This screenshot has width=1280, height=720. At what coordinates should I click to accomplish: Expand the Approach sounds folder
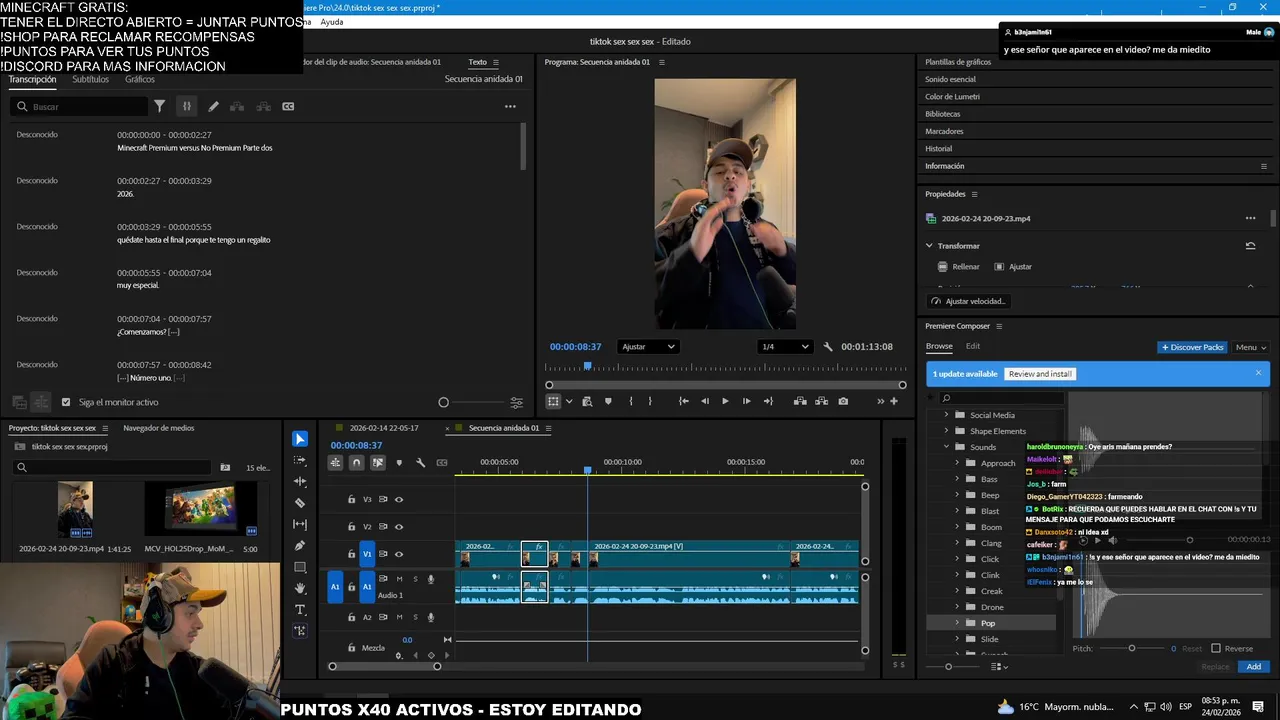pyautogui.click(x=956, y=463)
